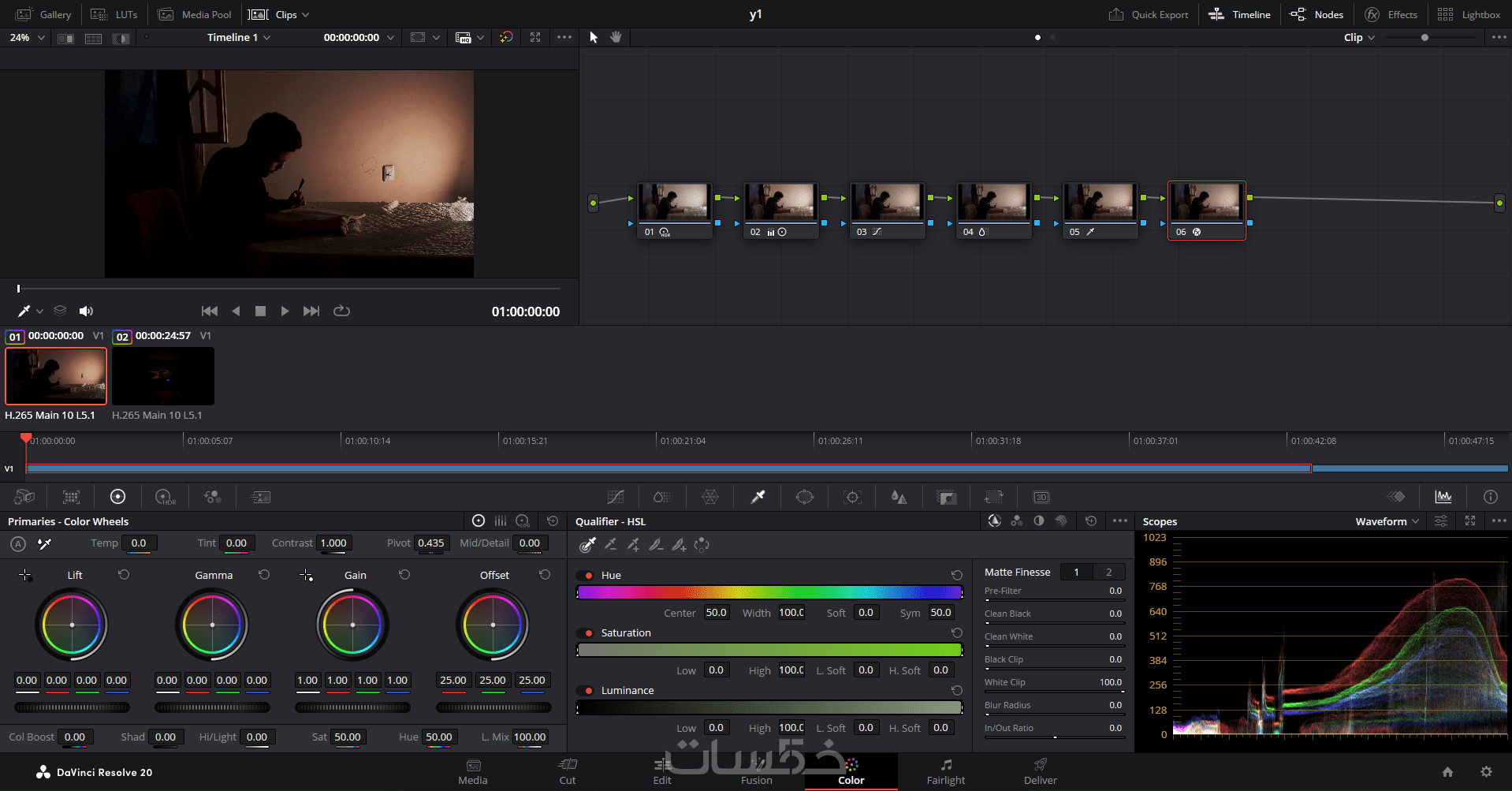Image resolution: width=1512 pixels, height=791 pixels.
Task: Toggle the Saturation qualifier enable dot
Action: click(589, 633)
